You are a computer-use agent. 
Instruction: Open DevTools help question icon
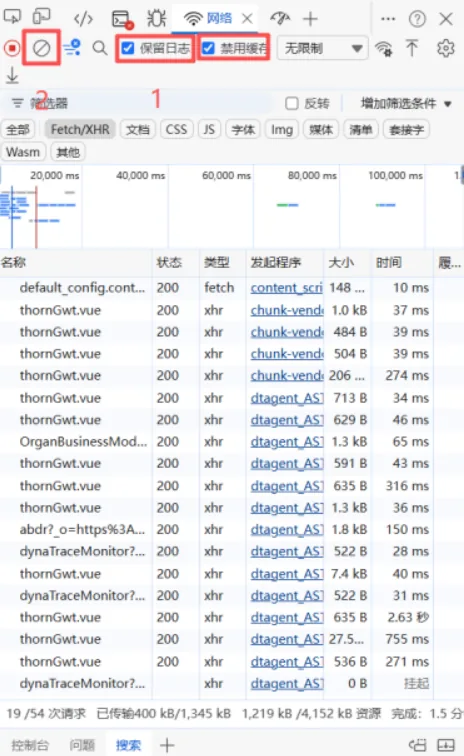click(x=417, y=19)
